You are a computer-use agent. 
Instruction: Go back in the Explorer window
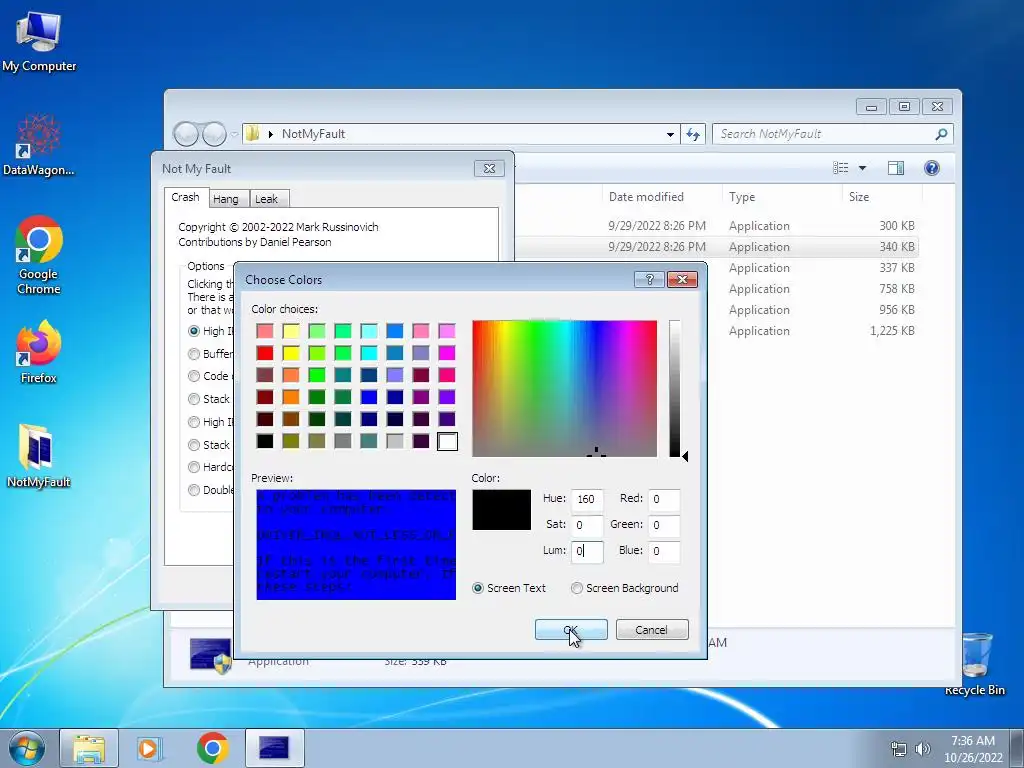click(186, 134)
